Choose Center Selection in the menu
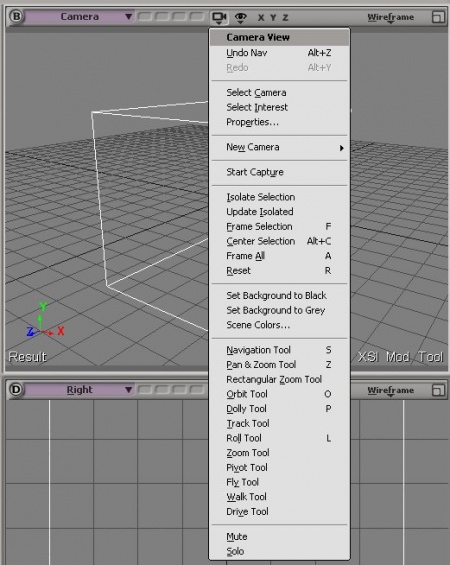This screenshot has height=565, width=450. coord(279,241)
